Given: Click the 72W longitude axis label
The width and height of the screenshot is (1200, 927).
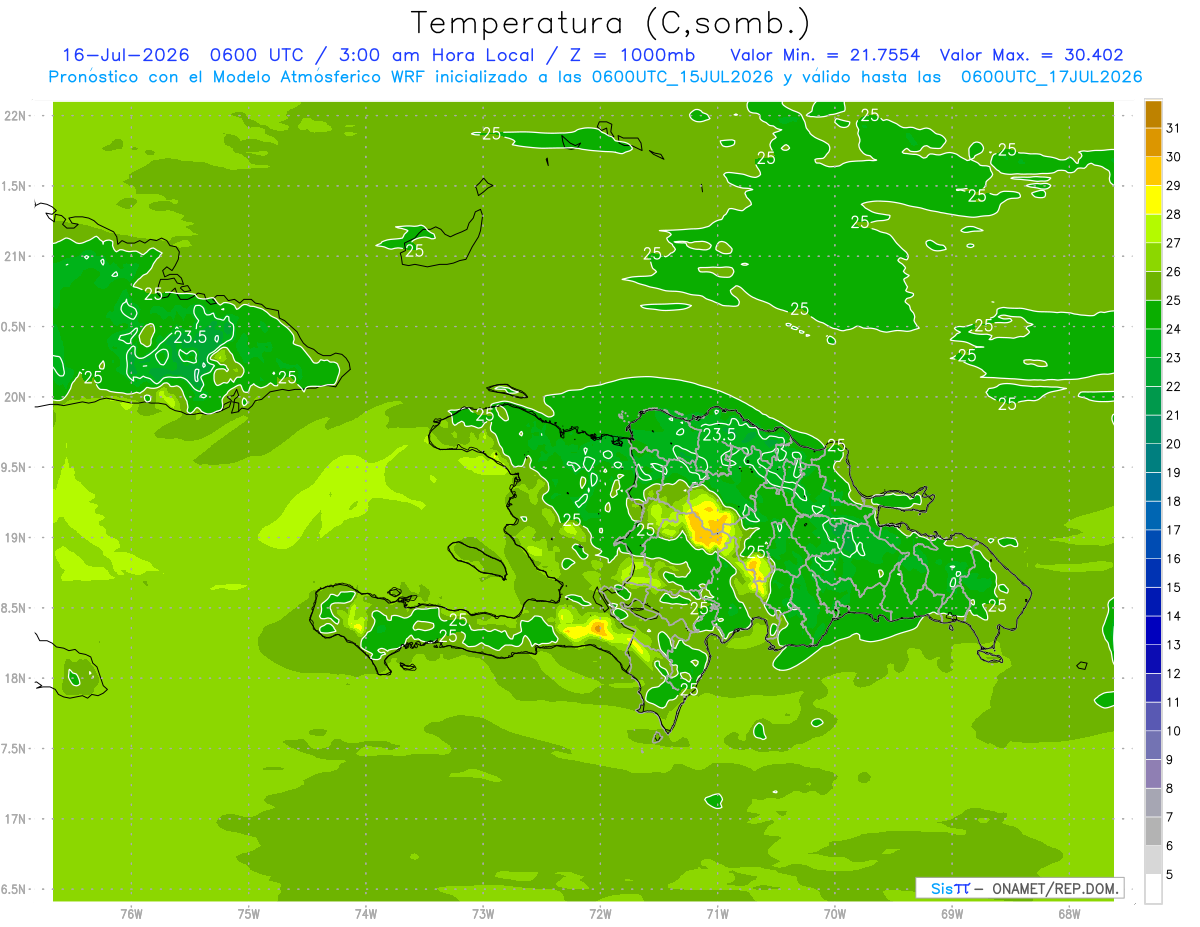Looking at the screenshot, I should coord(600,914).
